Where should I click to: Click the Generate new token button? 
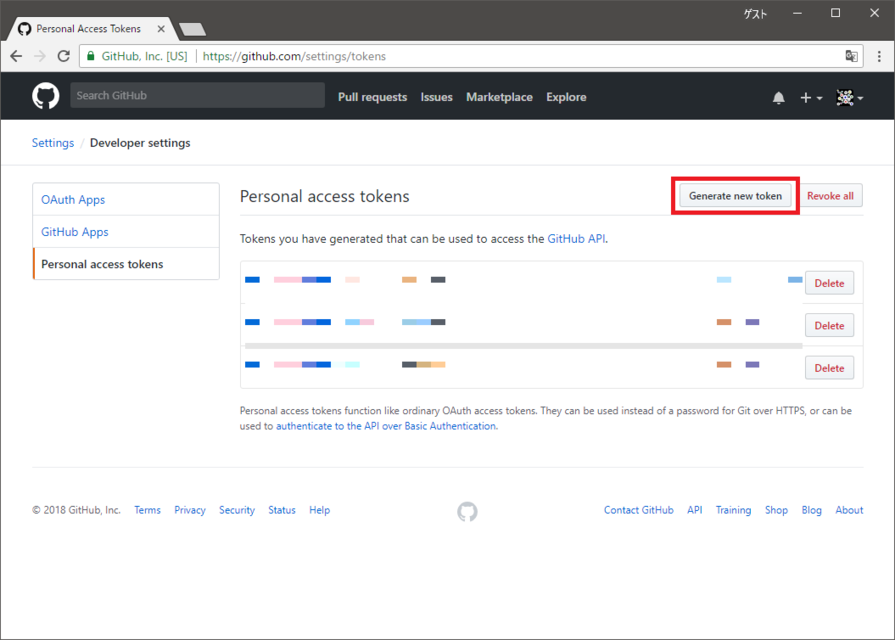pyautogui.click(x=735, y=195)
